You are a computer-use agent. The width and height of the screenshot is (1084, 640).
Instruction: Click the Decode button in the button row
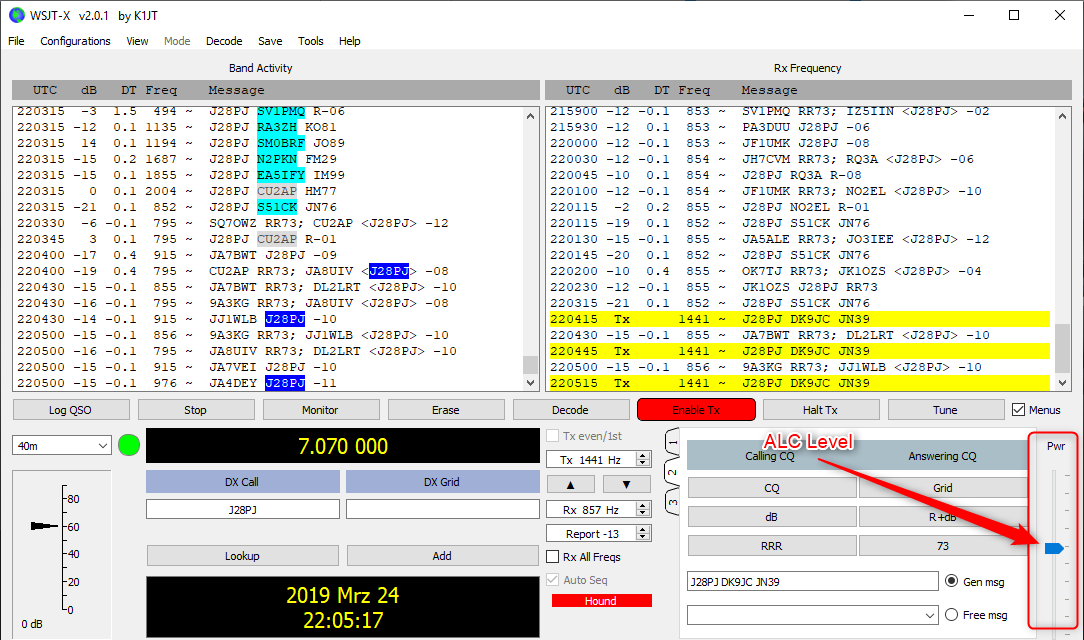571,410
